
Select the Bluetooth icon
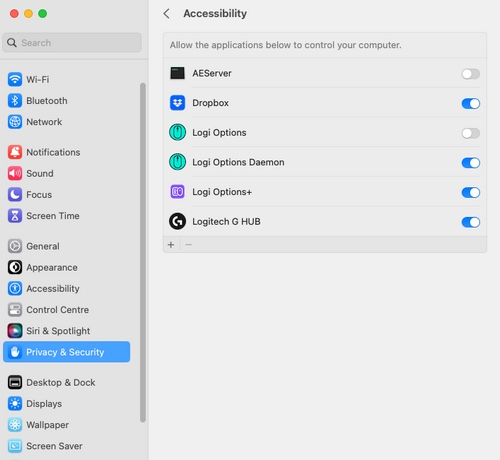pyautogui.click(x=15, y=101)
